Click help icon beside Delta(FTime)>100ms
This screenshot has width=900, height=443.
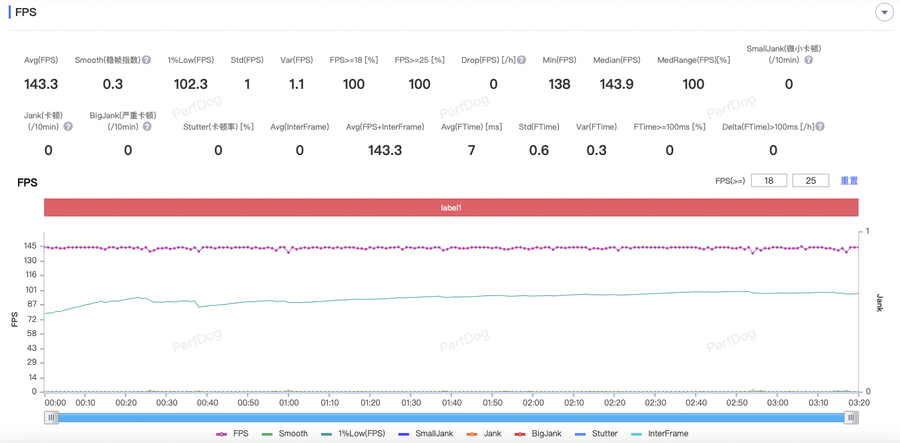coord(820,127)
